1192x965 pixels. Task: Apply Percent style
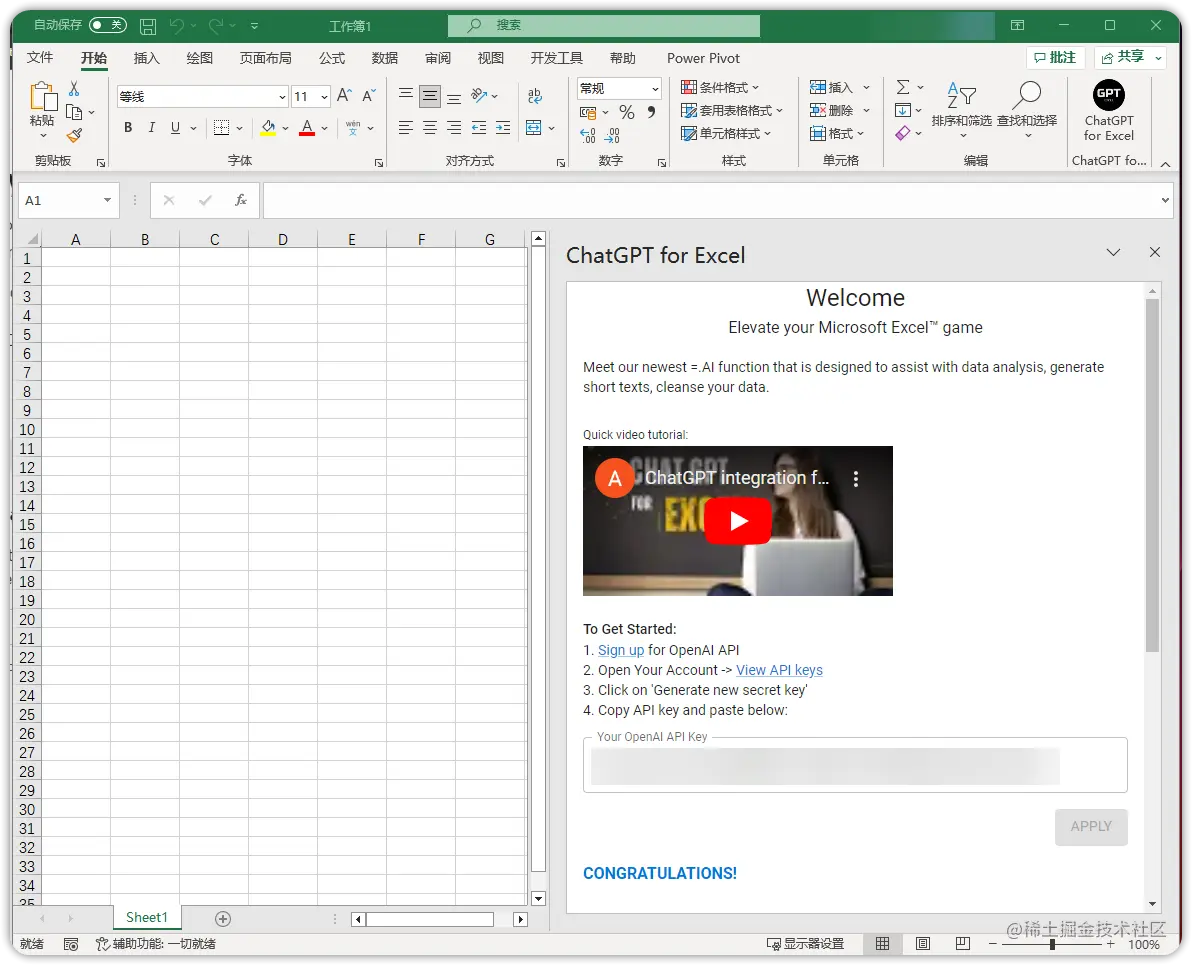pos(626,113)
